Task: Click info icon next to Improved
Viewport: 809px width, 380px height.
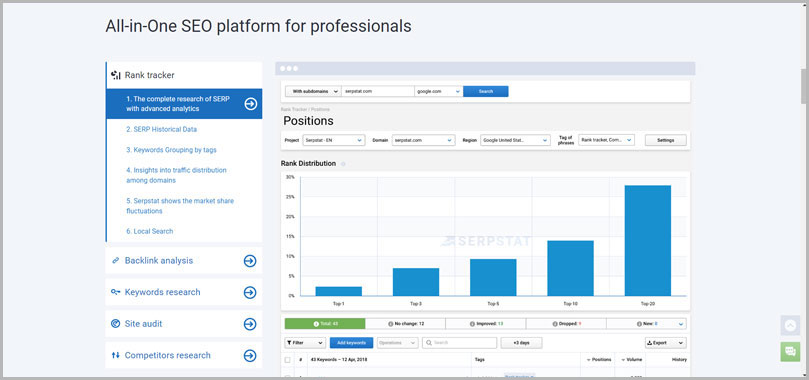Action: [x=472, y=324]
